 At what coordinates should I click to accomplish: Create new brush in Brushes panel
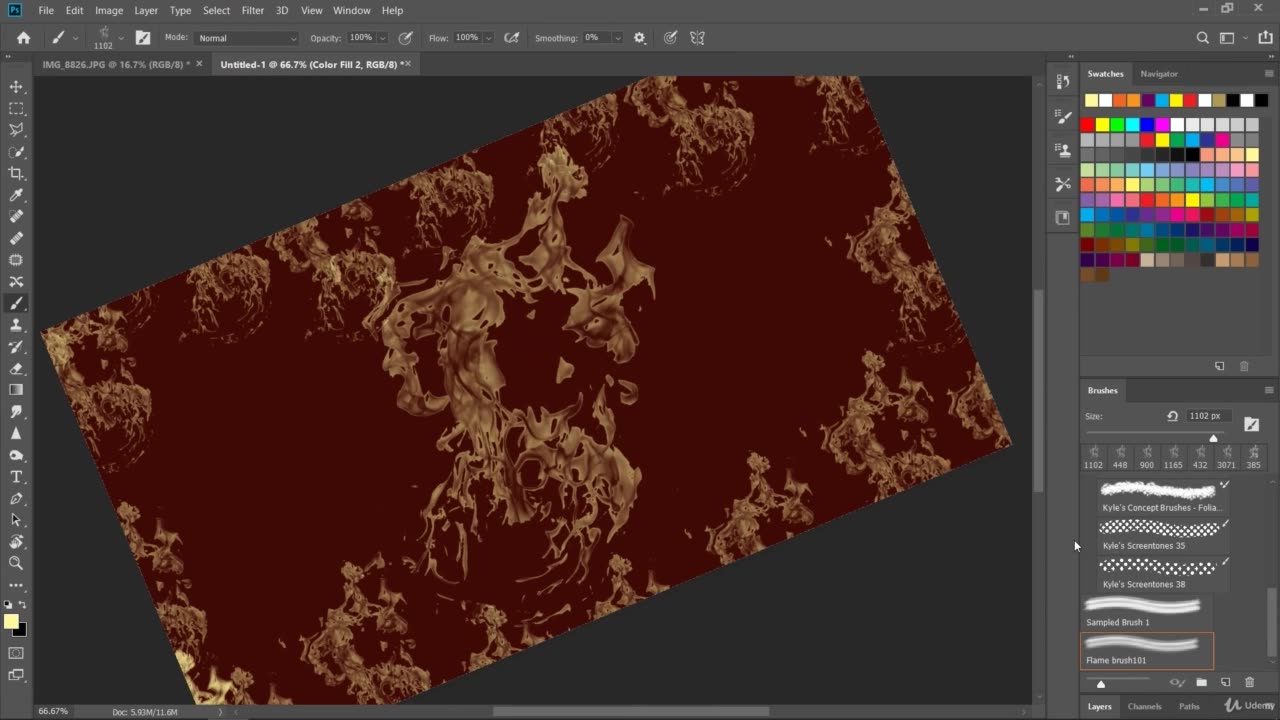[x=1225, y=682]
